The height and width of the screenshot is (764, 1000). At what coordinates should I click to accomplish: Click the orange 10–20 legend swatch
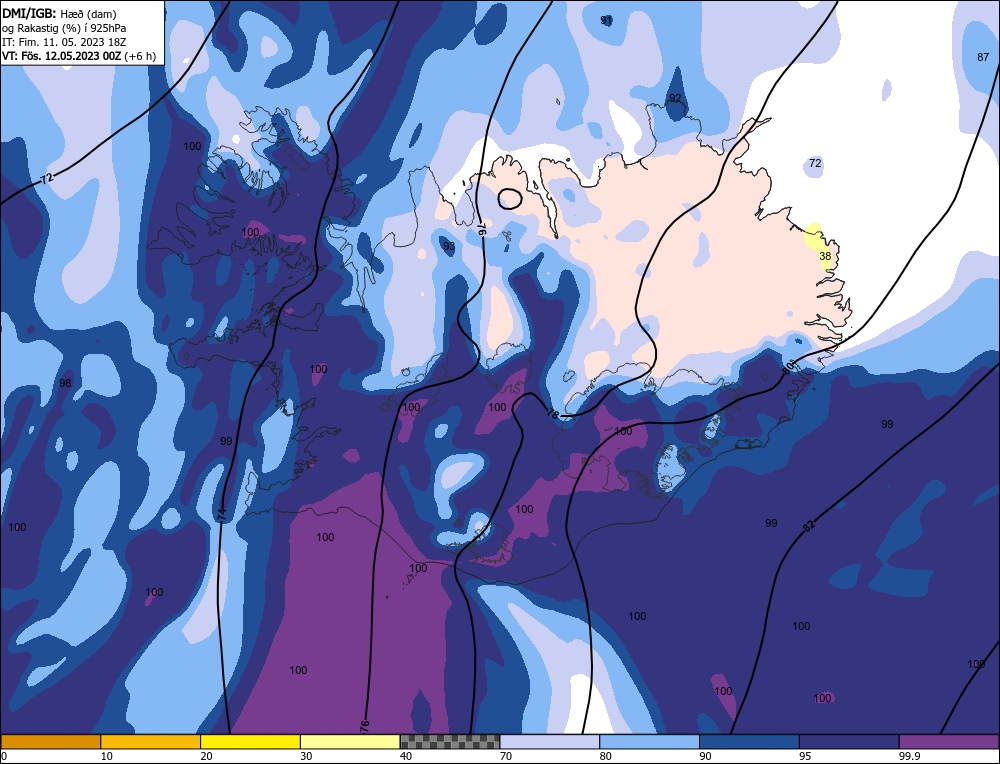(x=151, y=742)
